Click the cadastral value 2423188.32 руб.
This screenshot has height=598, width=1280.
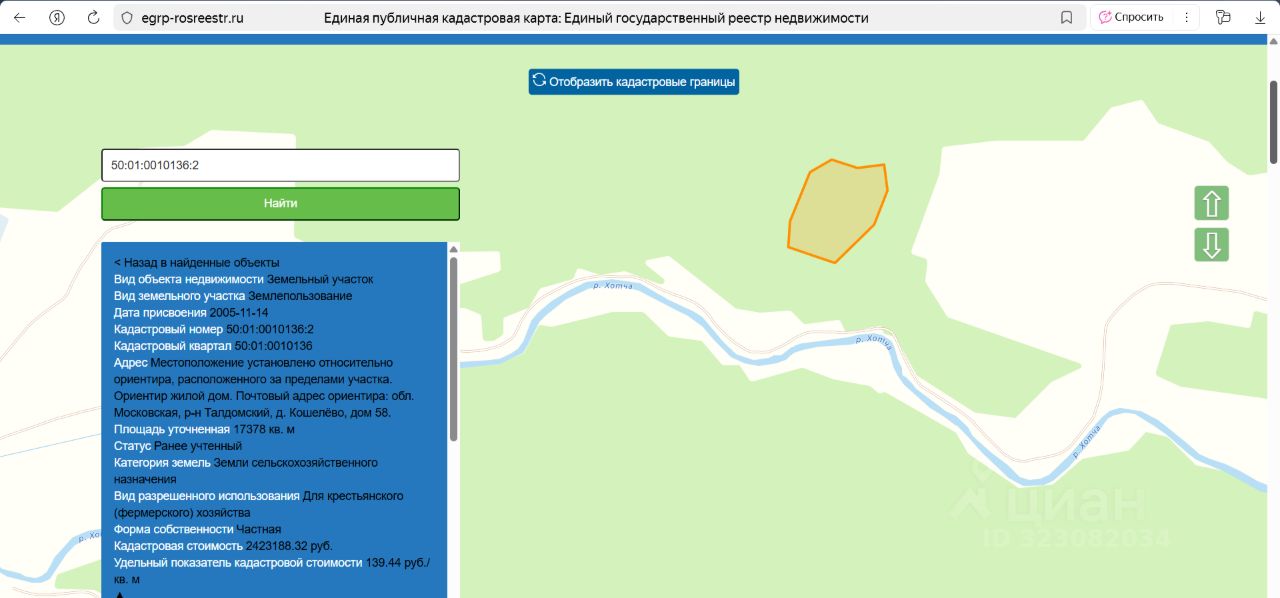tap(289, 546)
